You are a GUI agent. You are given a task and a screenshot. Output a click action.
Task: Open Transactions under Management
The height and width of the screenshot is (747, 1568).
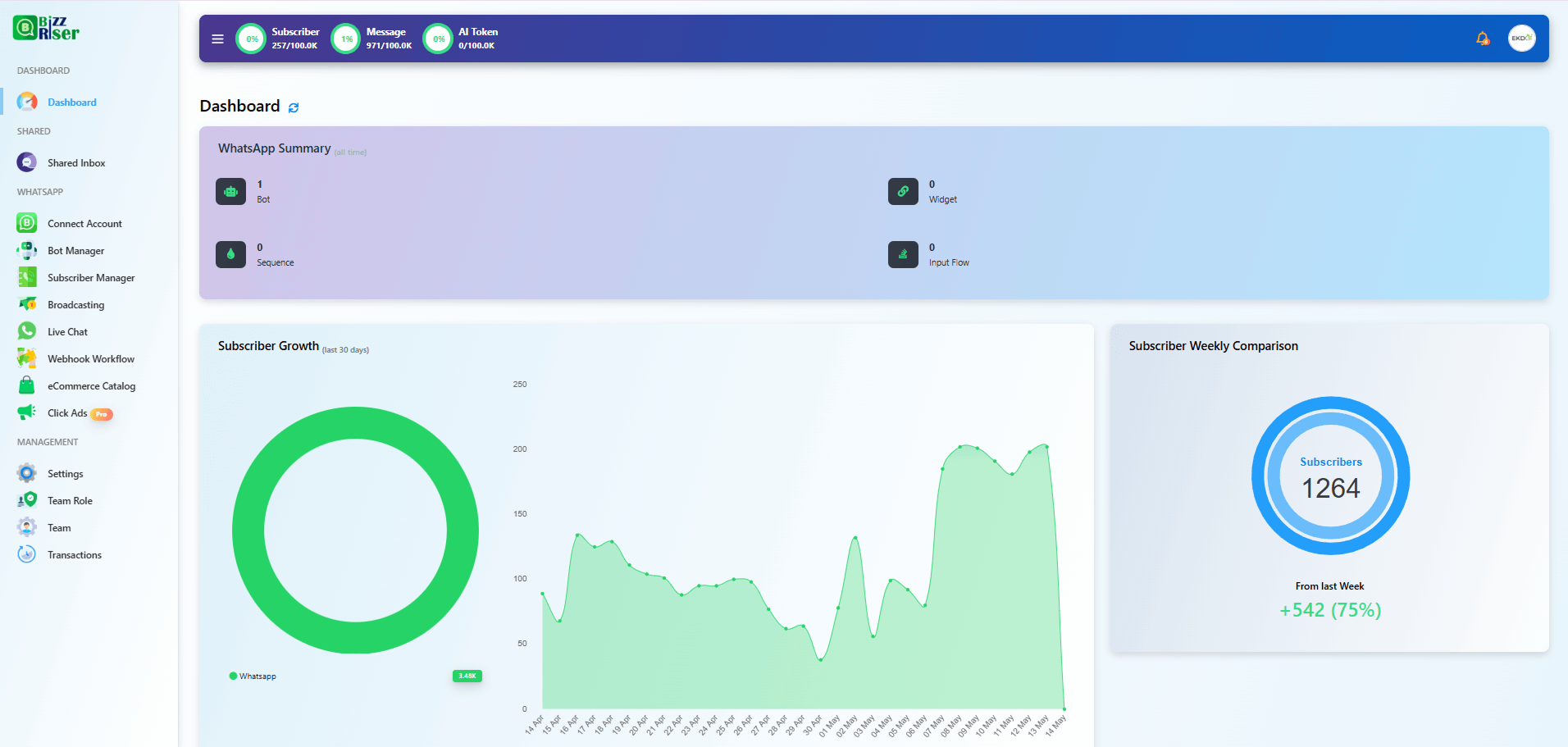(73, 554)
